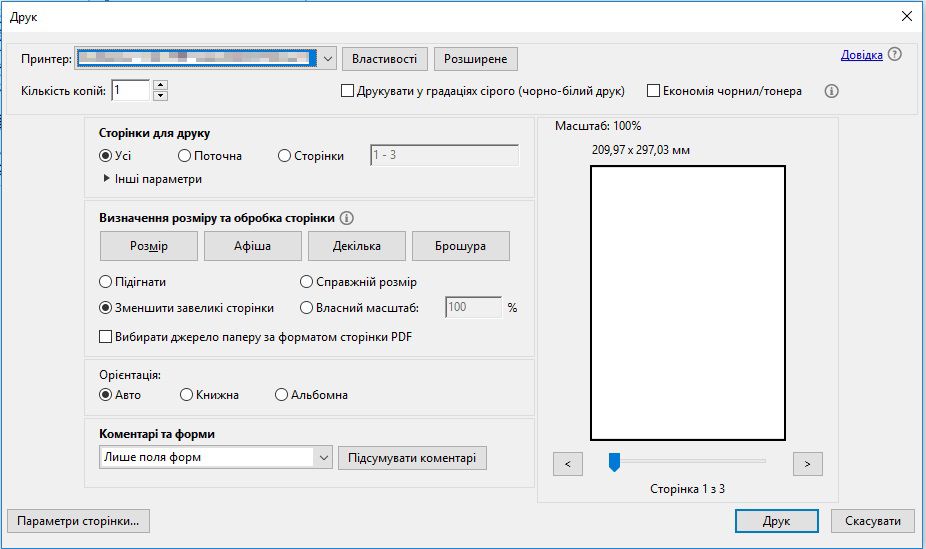This screenshot has width=926, height=549.
Task: Set orientation to Книжна
Action: 186,394
